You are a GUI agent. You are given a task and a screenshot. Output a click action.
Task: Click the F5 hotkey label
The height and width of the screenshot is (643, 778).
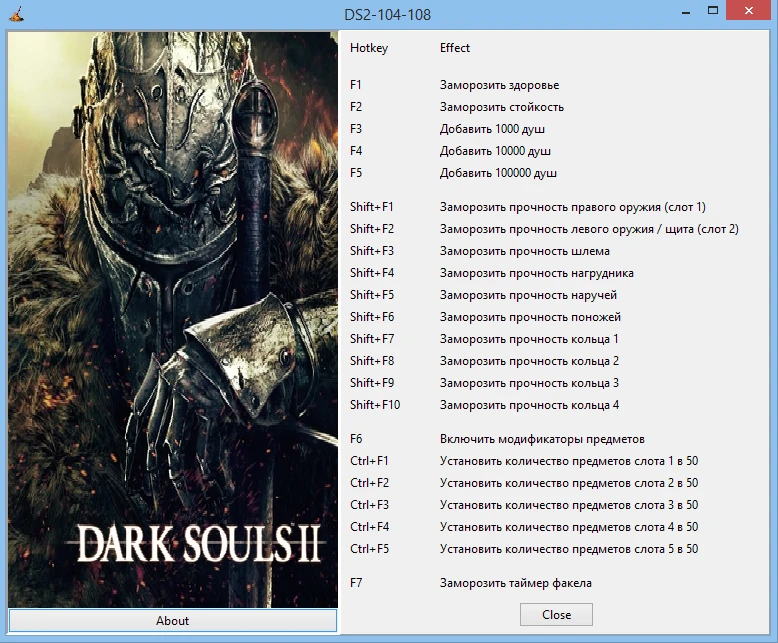(356, 173)
